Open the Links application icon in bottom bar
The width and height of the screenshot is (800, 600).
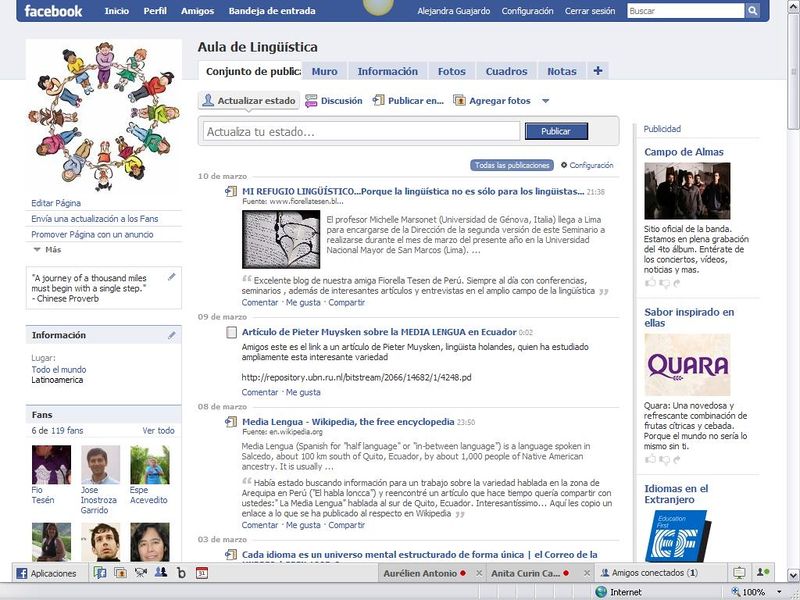(100, 572)
